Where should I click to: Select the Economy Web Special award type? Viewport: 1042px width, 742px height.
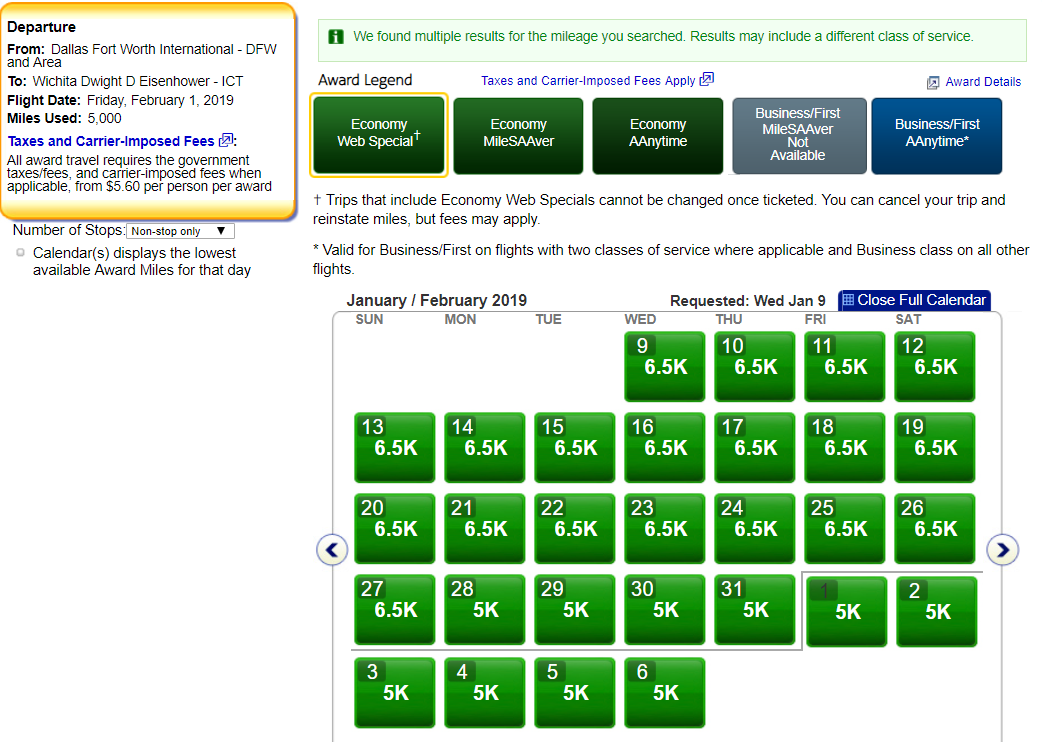[378, 133]
